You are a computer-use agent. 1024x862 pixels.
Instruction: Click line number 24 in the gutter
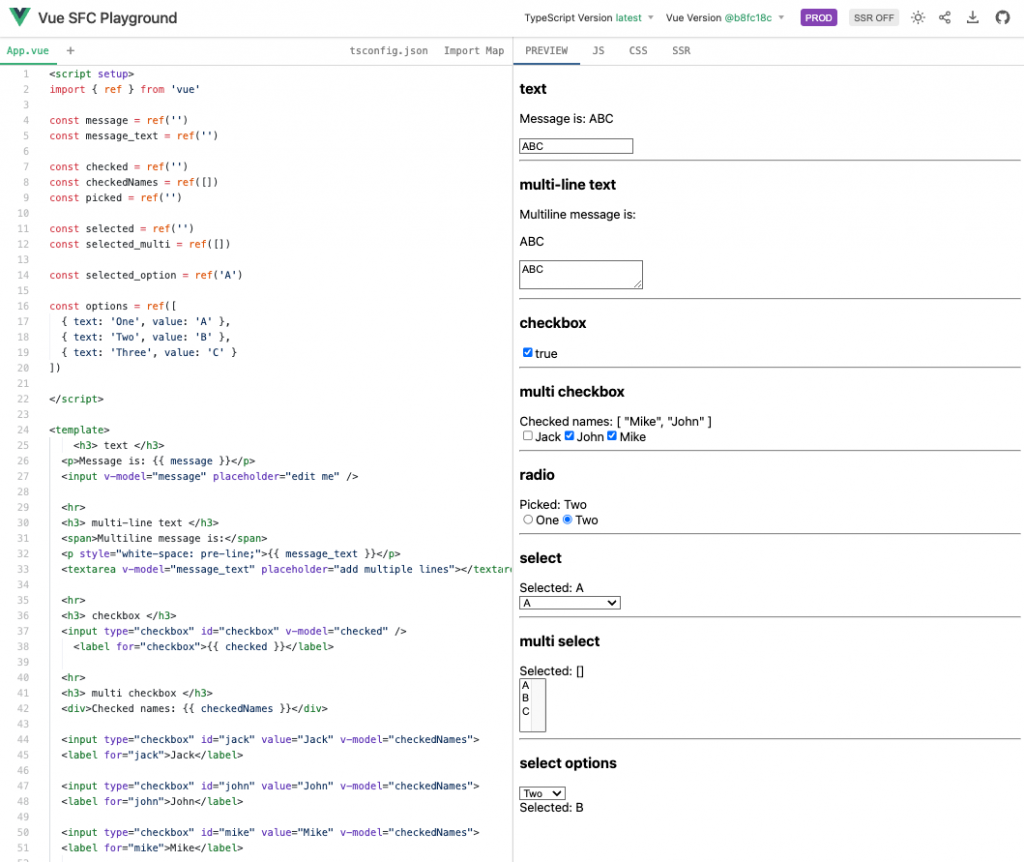23,430
